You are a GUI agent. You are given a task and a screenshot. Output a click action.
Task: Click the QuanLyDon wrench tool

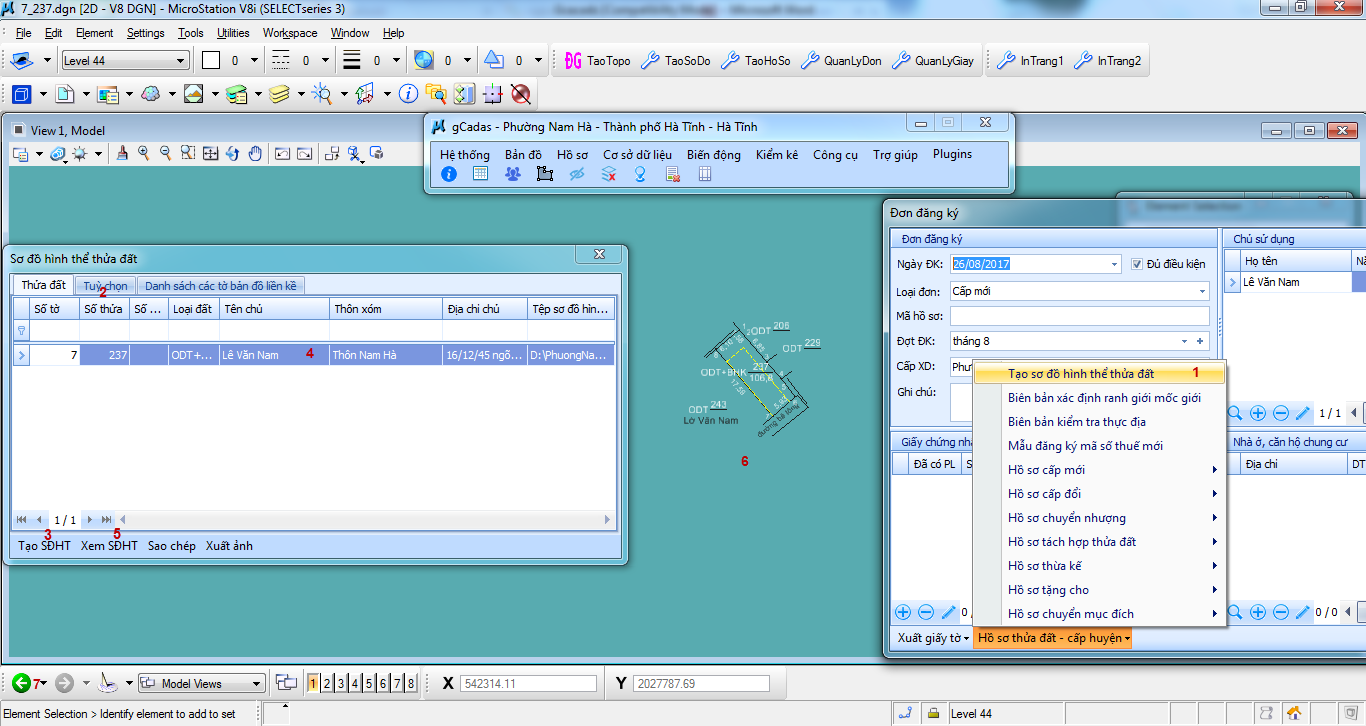pyautogui.click(x=841, y=61)
